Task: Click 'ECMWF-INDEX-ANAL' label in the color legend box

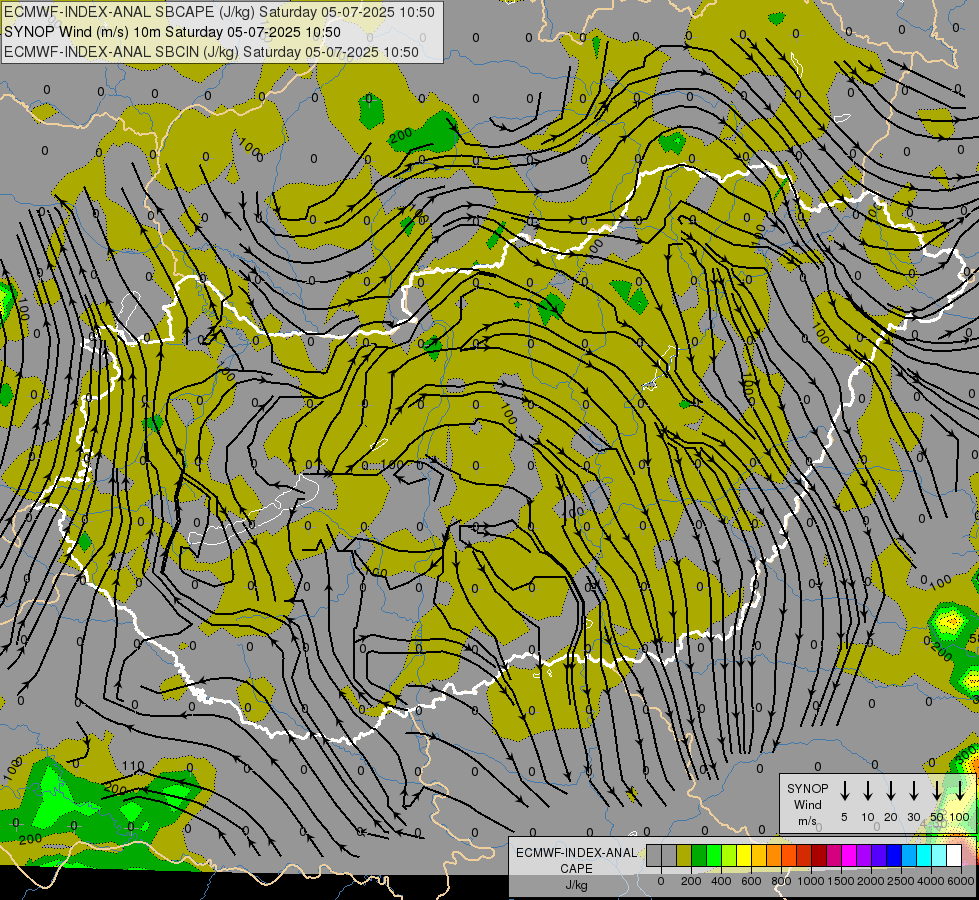Action: (x=576, y=853)
